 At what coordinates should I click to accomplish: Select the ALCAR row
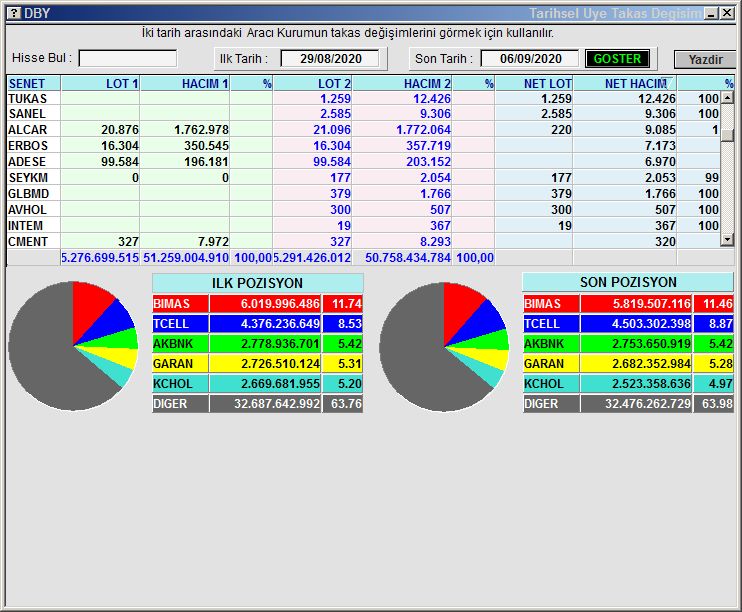tap(363, 129)
